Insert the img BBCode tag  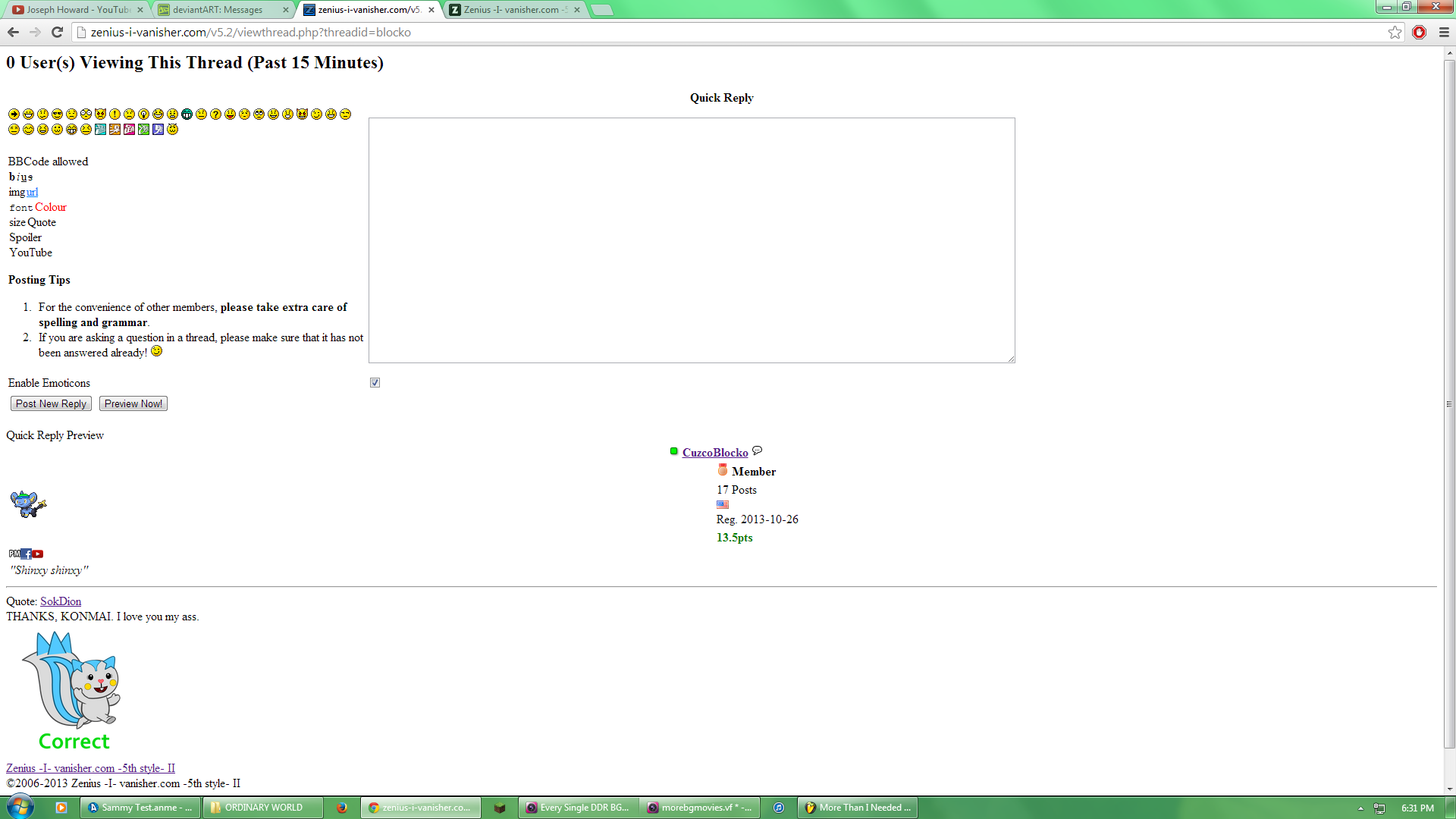(17, 192)
